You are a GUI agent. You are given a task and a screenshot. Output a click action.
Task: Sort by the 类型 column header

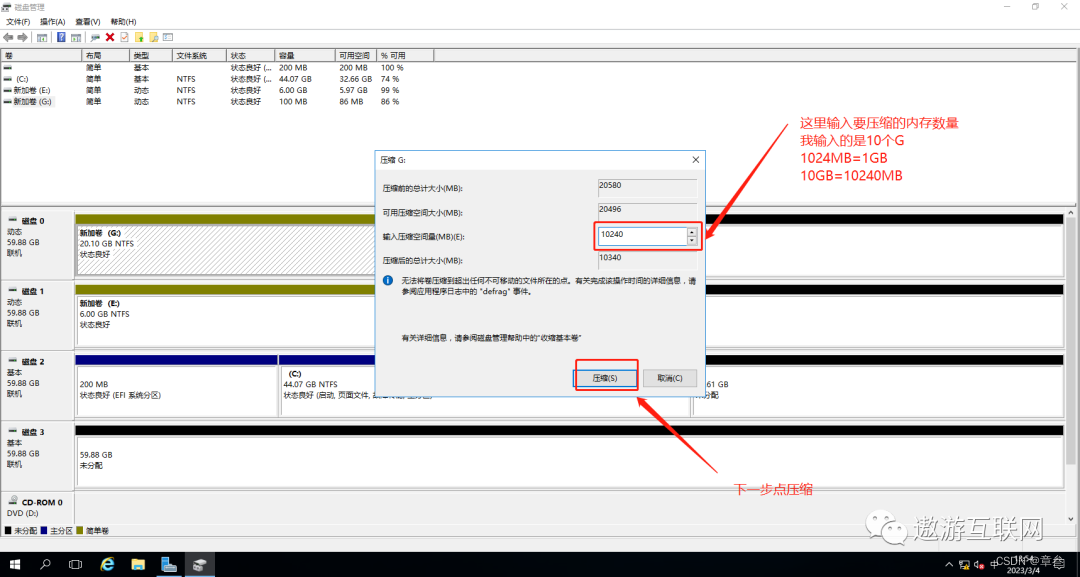click(150, 55)
